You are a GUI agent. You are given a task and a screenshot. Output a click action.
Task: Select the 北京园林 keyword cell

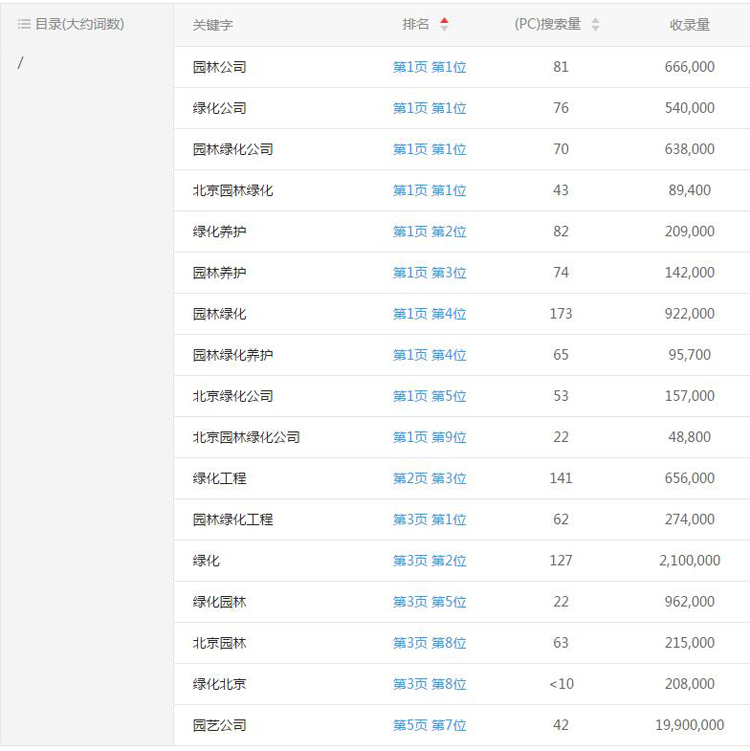tap(219, 643)
